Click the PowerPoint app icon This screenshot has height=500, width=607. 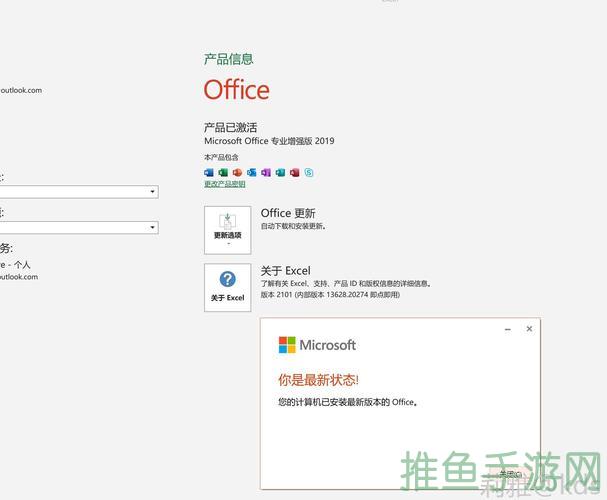[237, 172]
